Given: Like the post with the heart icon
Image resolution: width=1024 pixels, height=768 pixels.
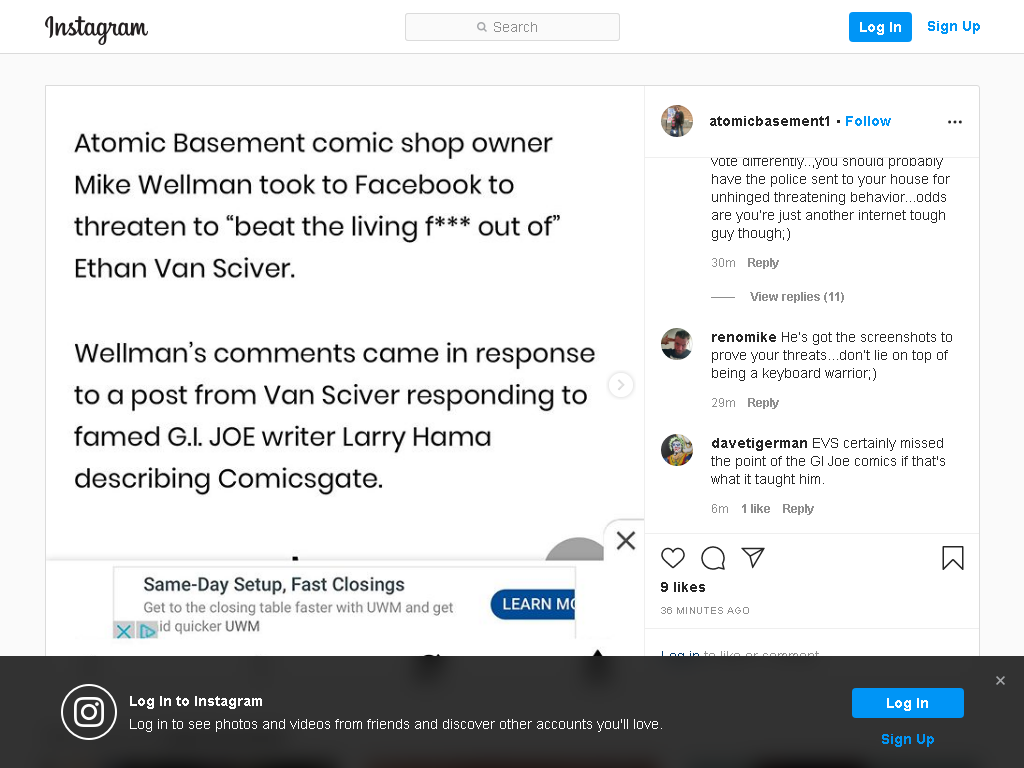Looking at the screenshot, I should pos(673,558).
